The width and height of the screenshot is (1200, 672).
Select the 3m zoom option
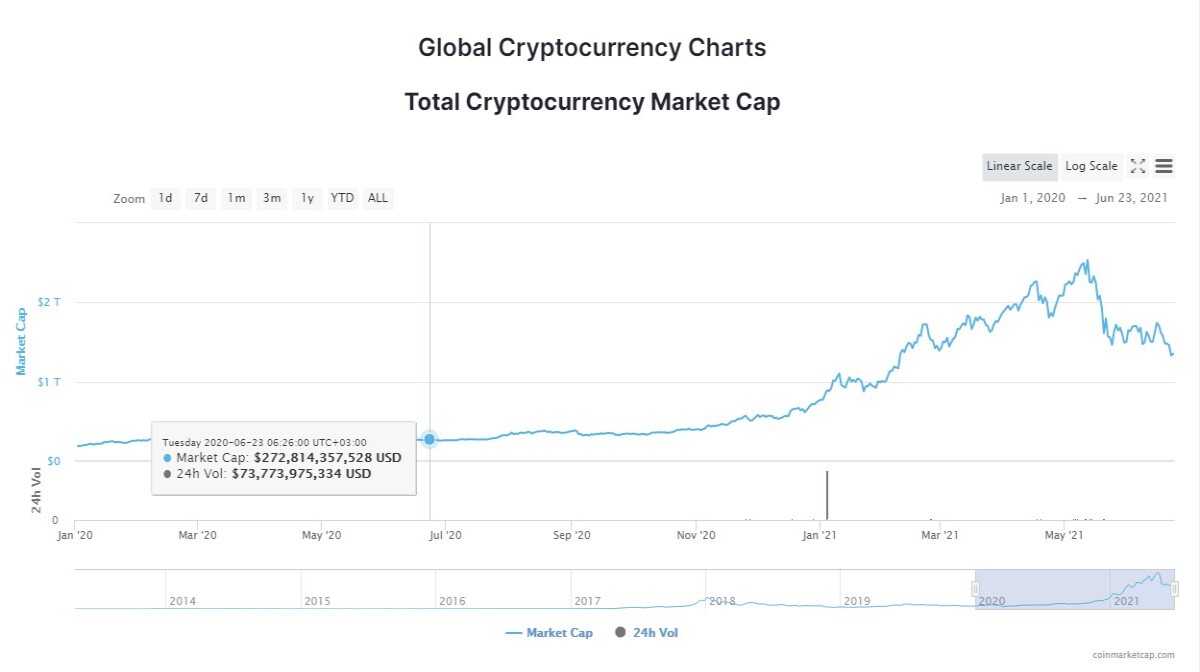point(272,198)
